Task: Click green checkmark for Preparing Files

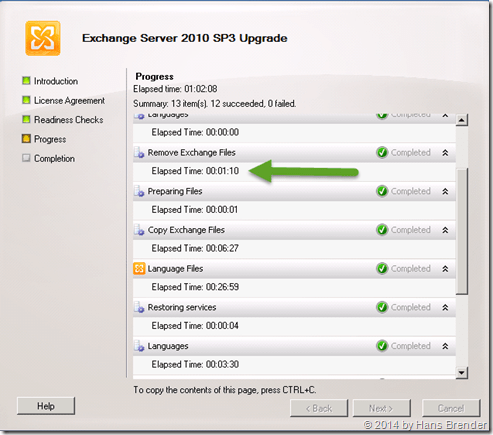Action: point(382,191)
